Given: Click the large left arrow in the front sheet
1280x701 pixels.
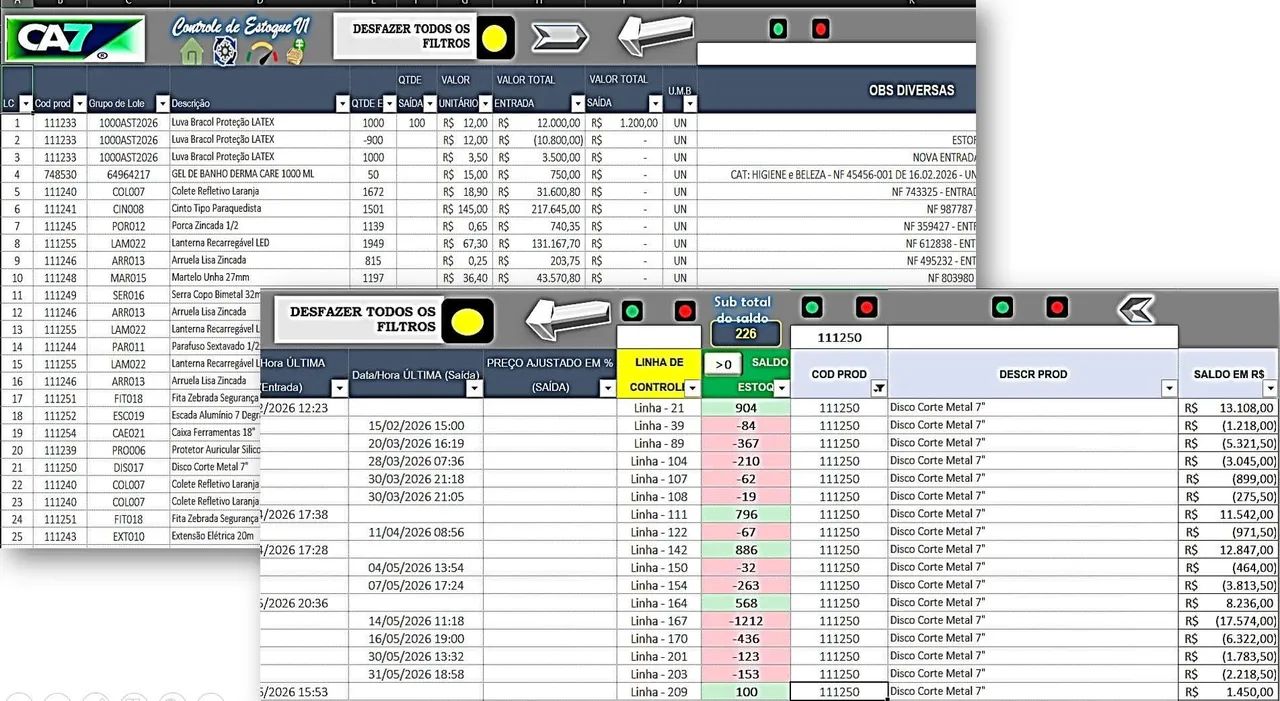Looking at the screenshot, I should point(566,319).
